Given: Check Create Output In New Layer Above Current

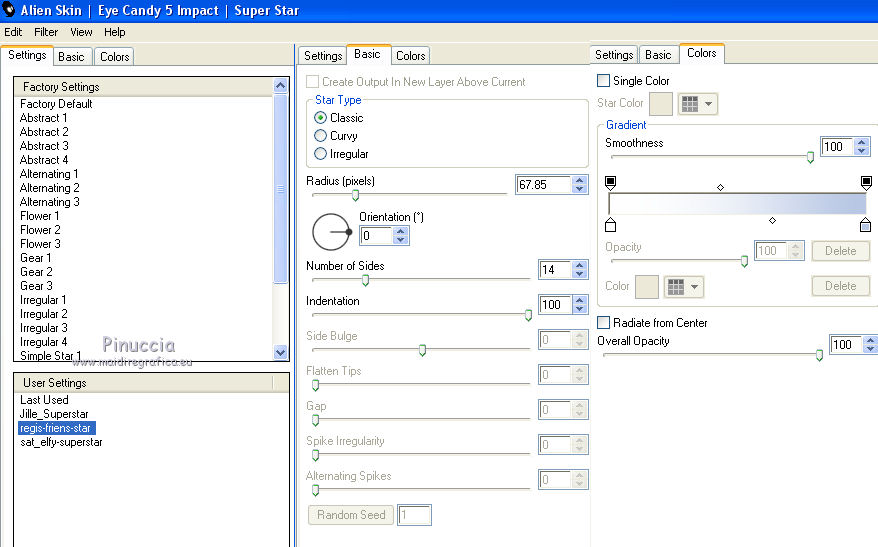Looking at the screenshot, I should 312,82.
